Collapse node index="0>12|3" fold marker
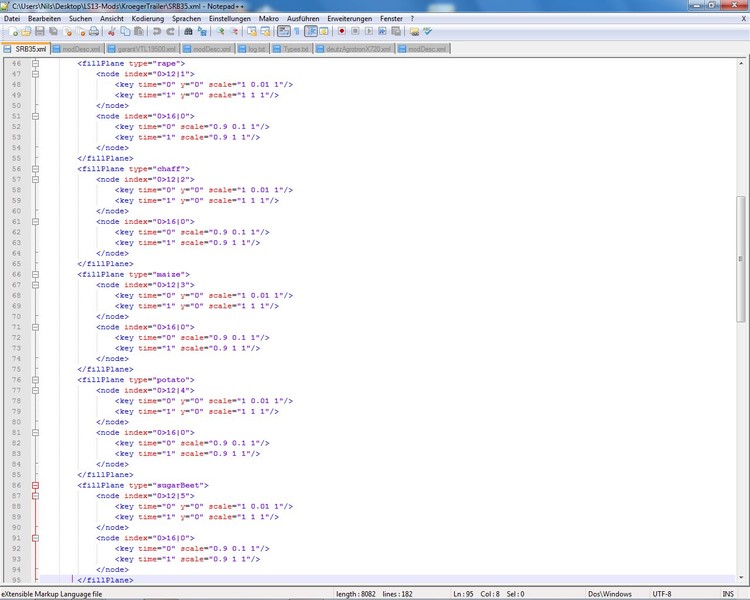 (x=35, y=285)
